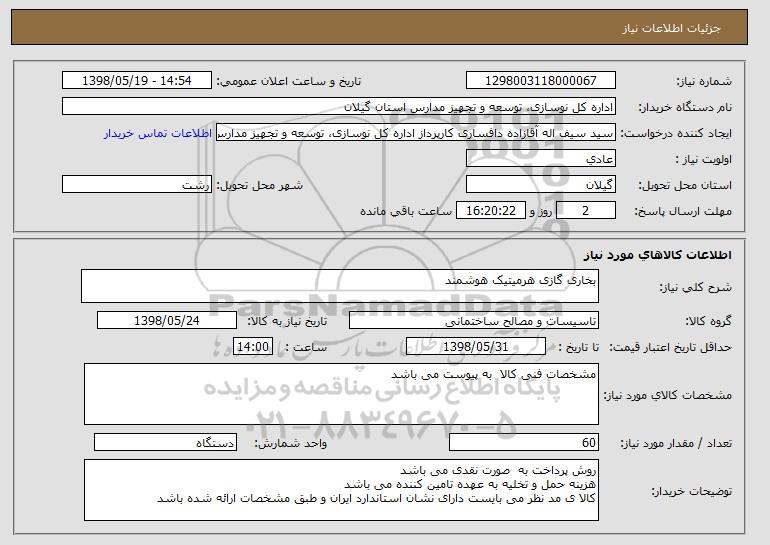Click the buyer organization name field
This screenshot has height=545, width=770.
pyautogui.click(x=339, y=107)
